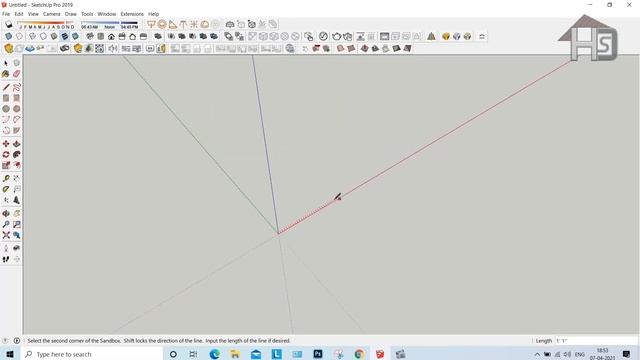Screen dimensions: 640x360
Task: Show hidden system tray icons
Action: coord(537,354)
